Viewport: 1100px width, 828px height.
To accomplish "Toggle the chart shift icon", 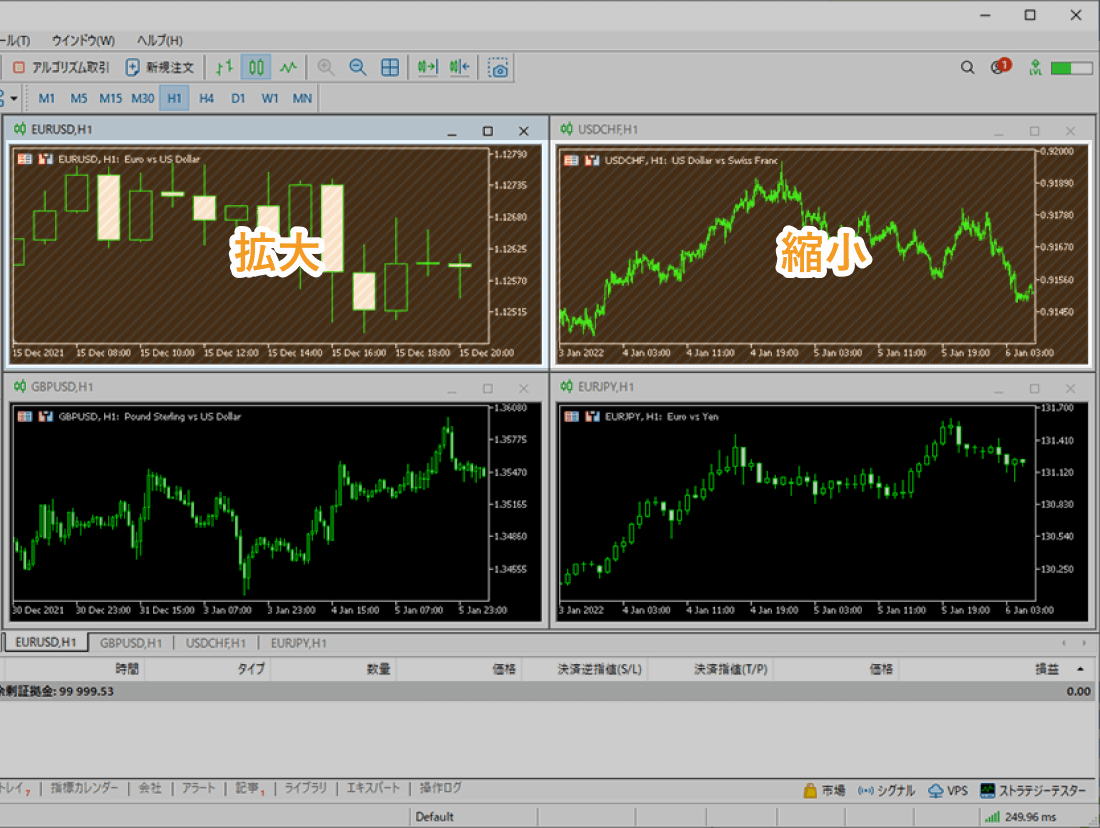I will (x=459, y=67).
